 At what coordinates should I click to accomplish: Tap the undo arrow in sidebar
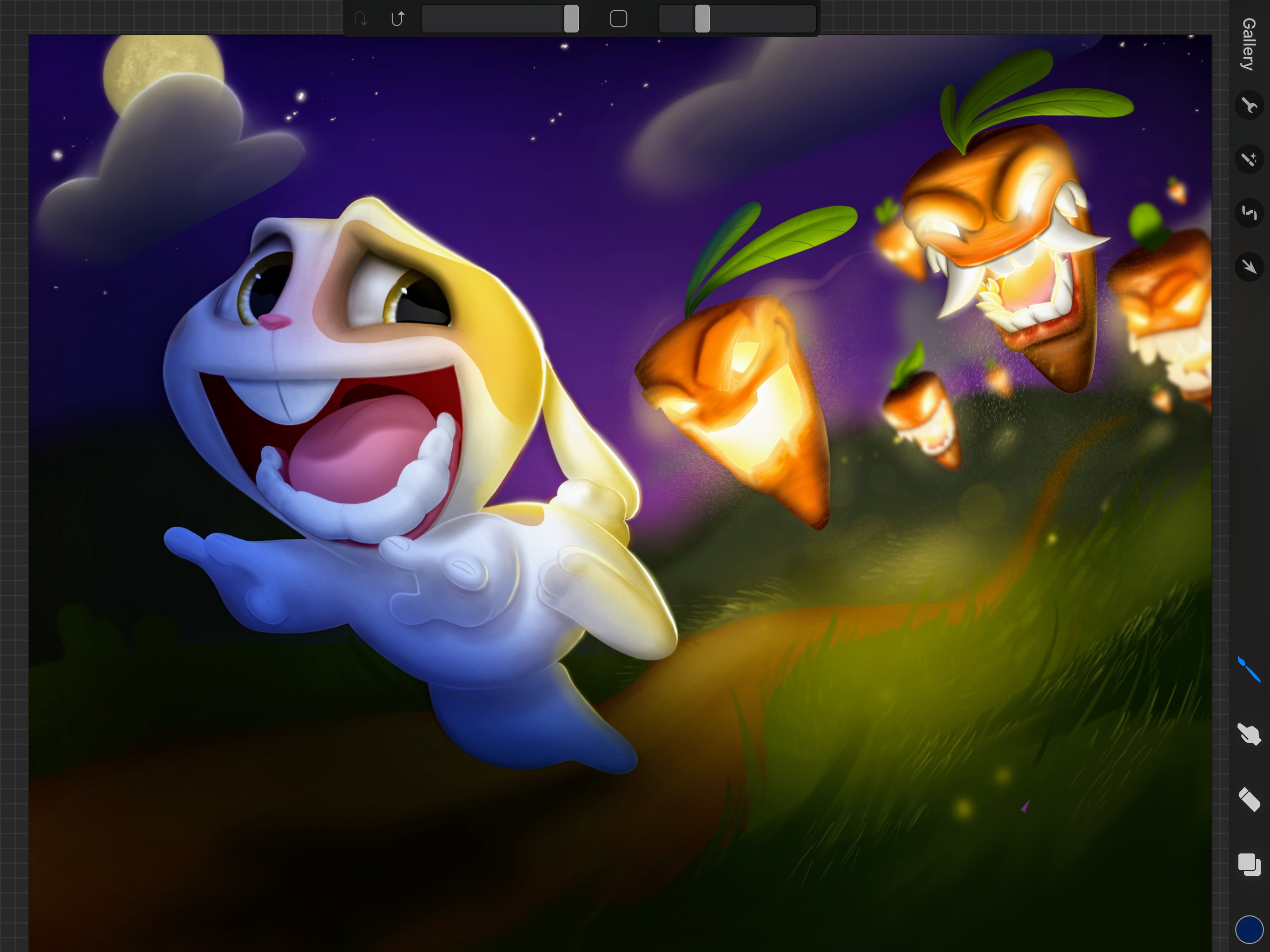point(397,19)
